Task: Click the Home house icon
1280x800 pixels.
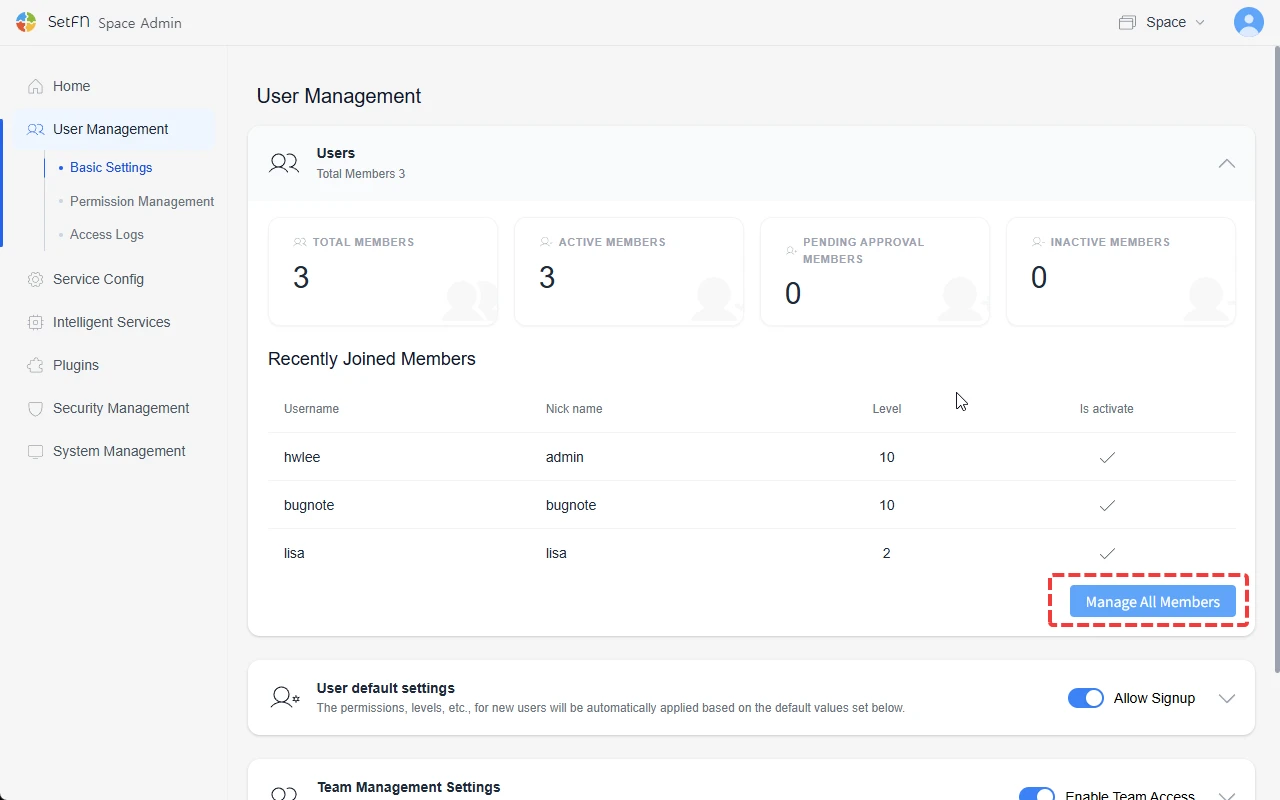Action: tap(36, 86)
